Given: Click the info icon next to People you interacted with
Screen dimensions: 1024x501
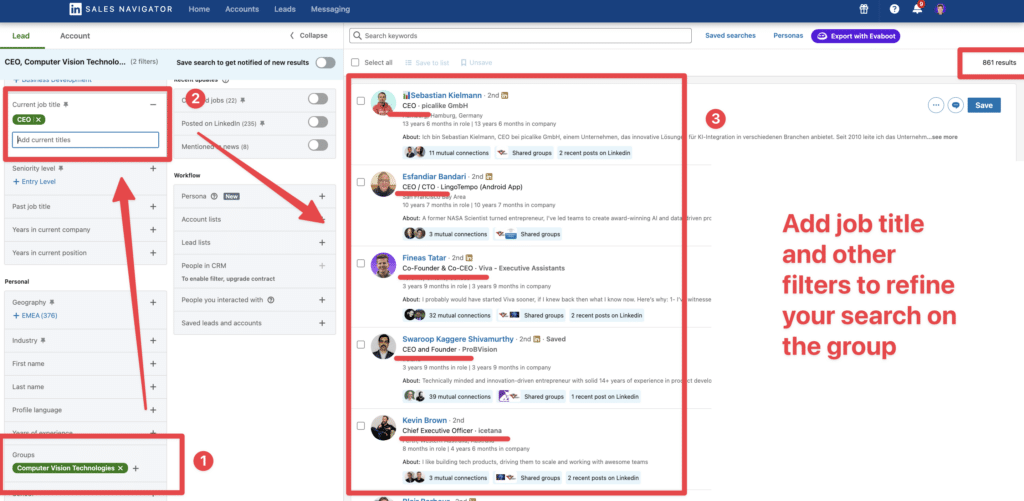Looking at the screenshot, I should pos(270,300).
